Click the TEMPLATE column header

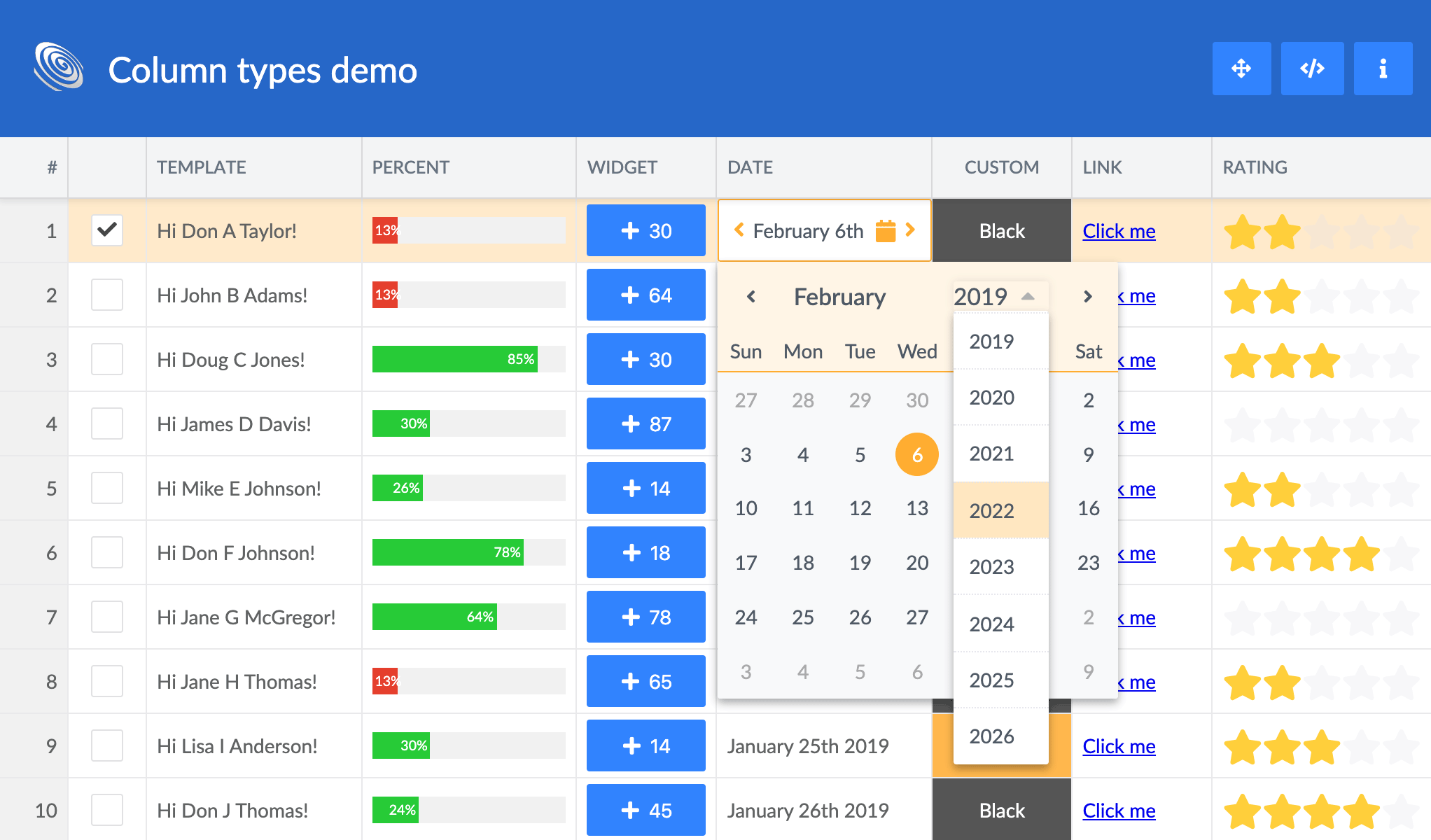[x=201, y=167]
